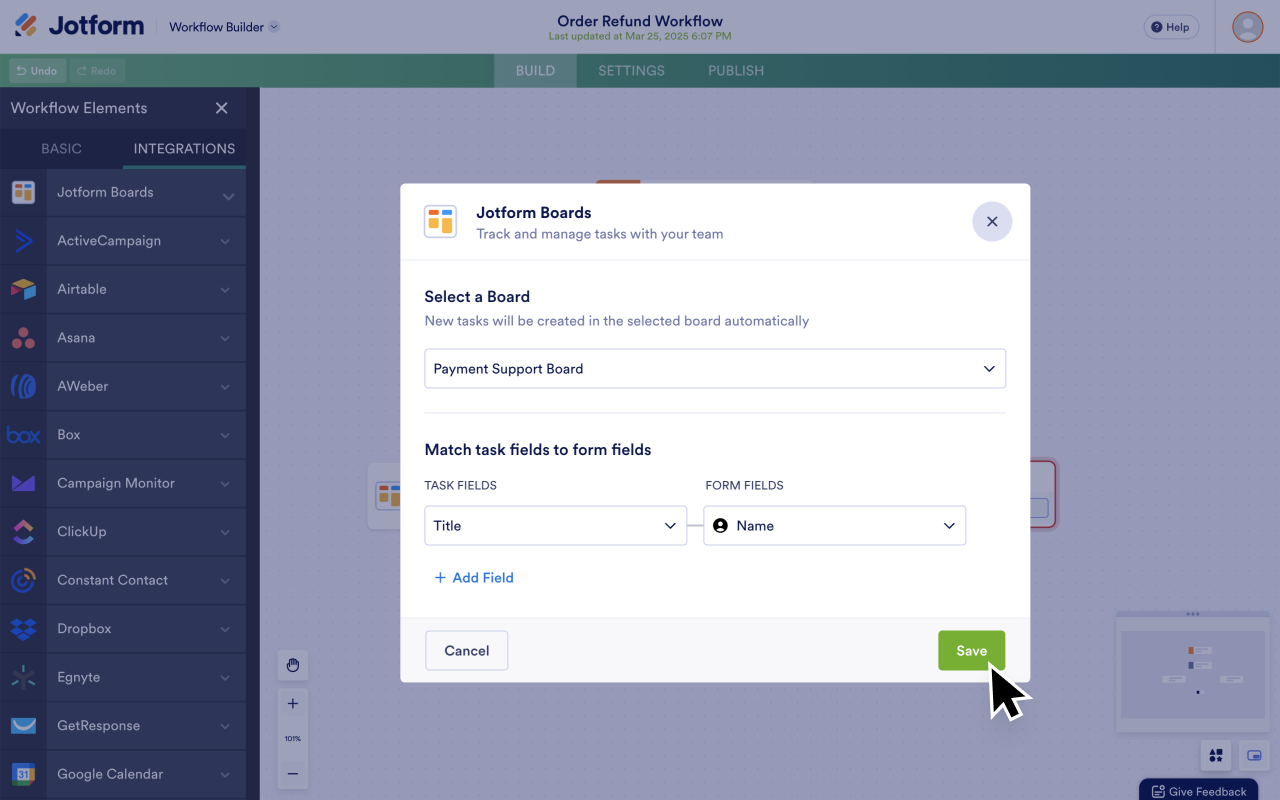Expand the ActiveCampaign integration

[225, 241]
